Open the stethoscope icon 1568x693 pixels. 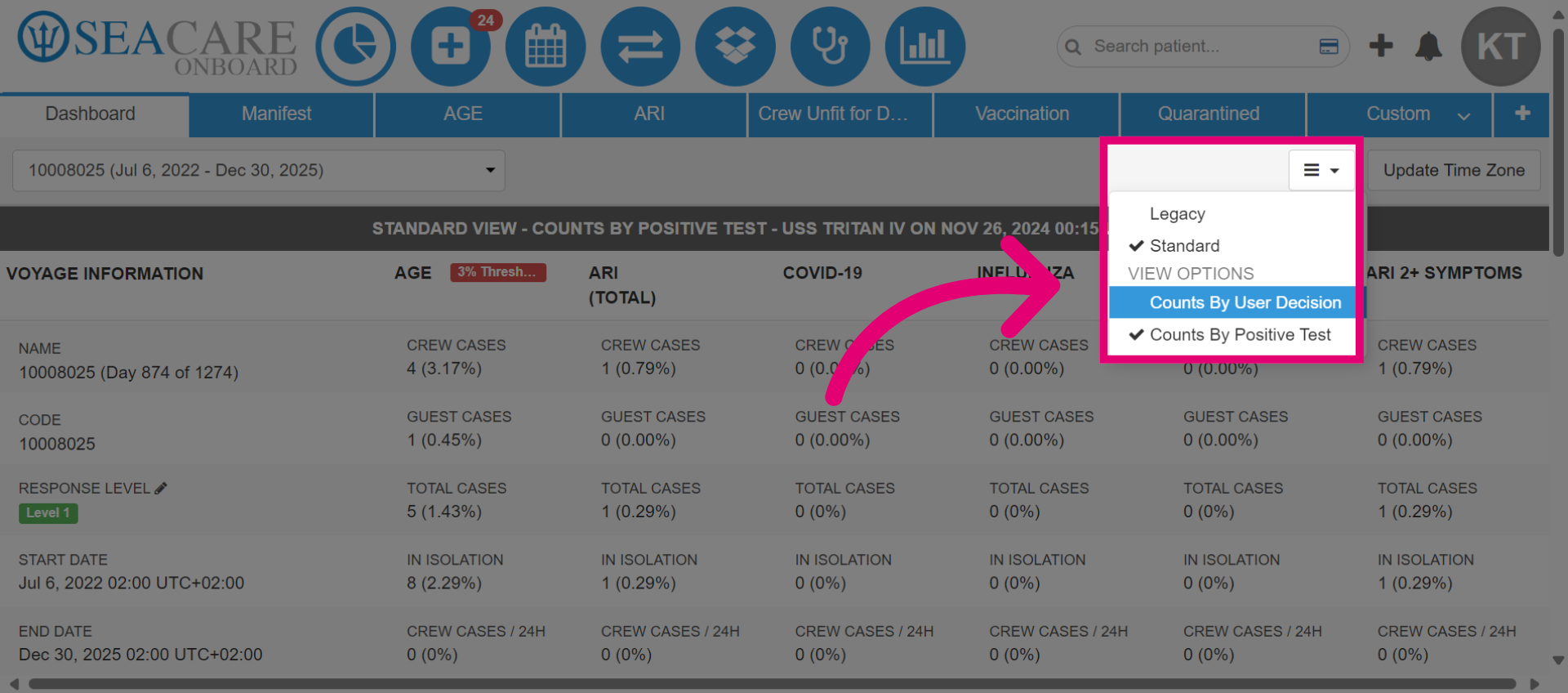click(x=830, y=47)
